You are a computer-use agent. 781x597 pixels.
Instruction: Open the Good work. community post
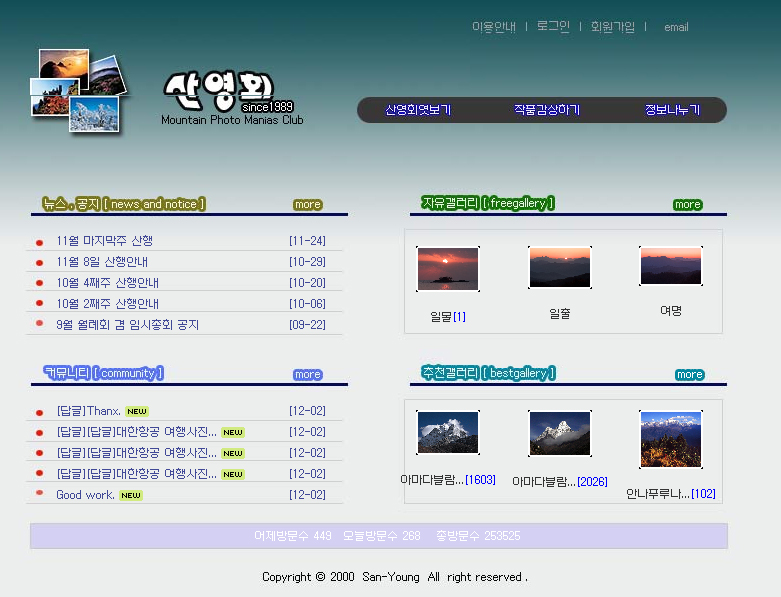click(85, 495)
